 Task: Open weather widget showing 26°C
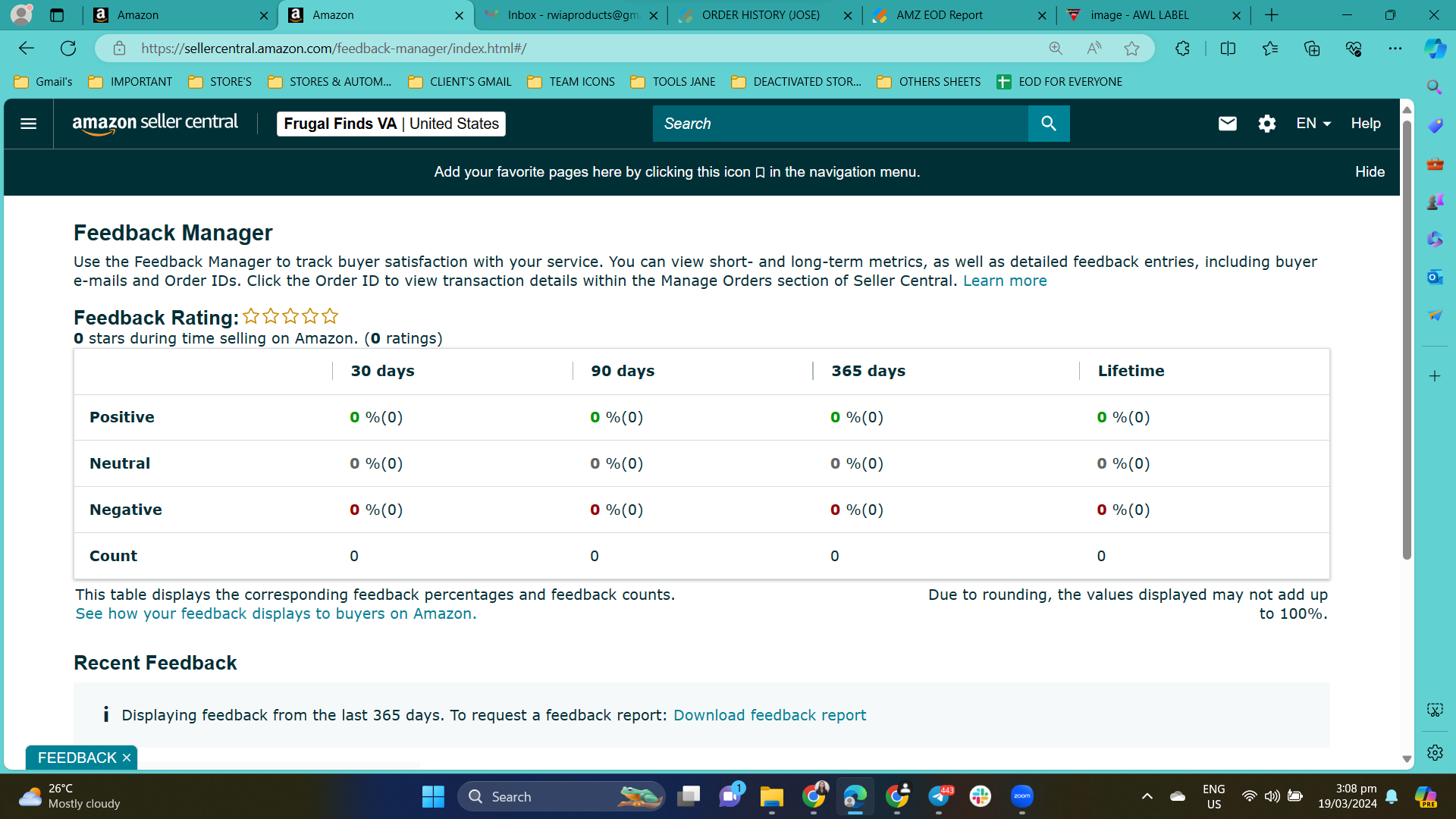click(69, 796)
